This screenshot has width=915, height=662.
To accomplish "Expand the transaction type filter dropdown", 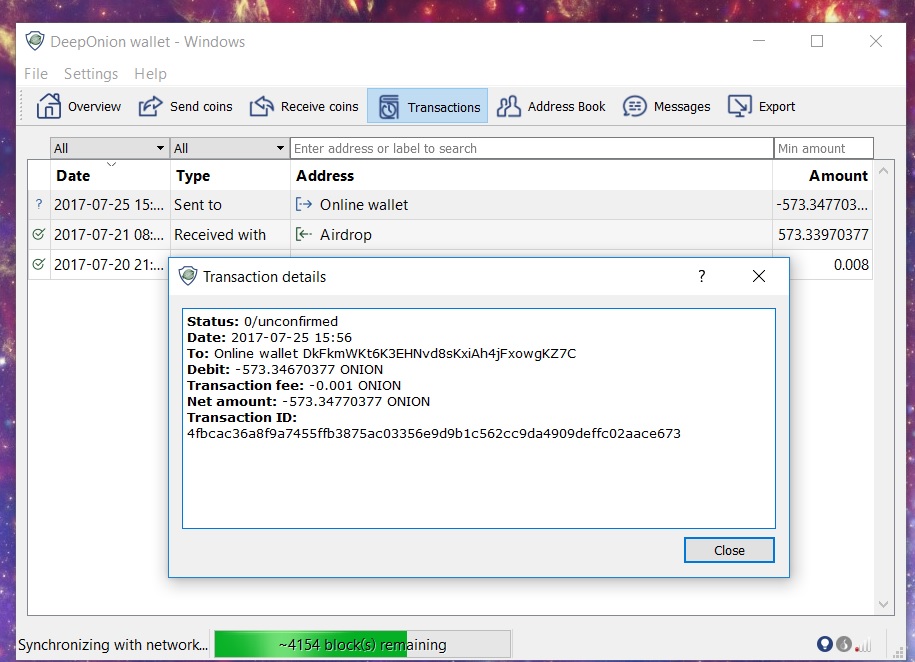I will point(230,148).
